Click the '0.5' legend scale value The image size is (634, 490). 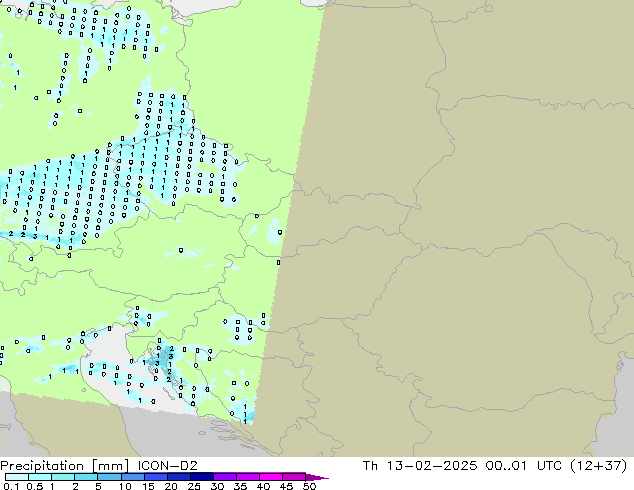point(34,486)
